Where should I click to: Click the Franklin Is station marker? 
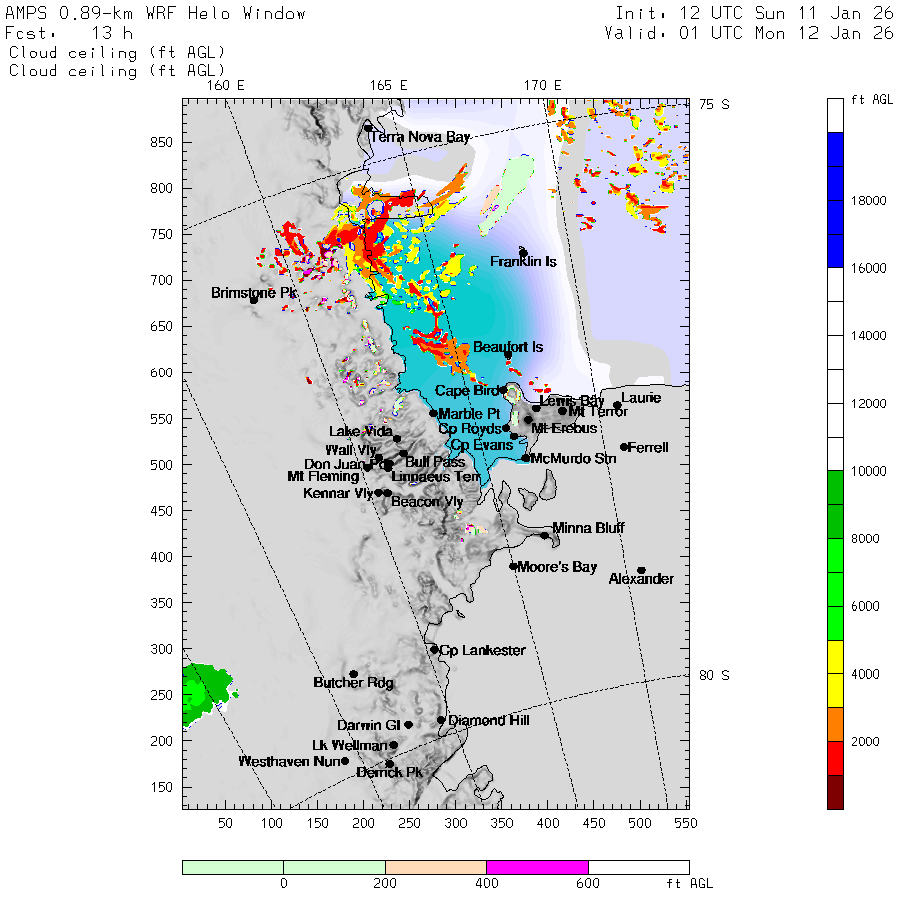coord(523,253)
